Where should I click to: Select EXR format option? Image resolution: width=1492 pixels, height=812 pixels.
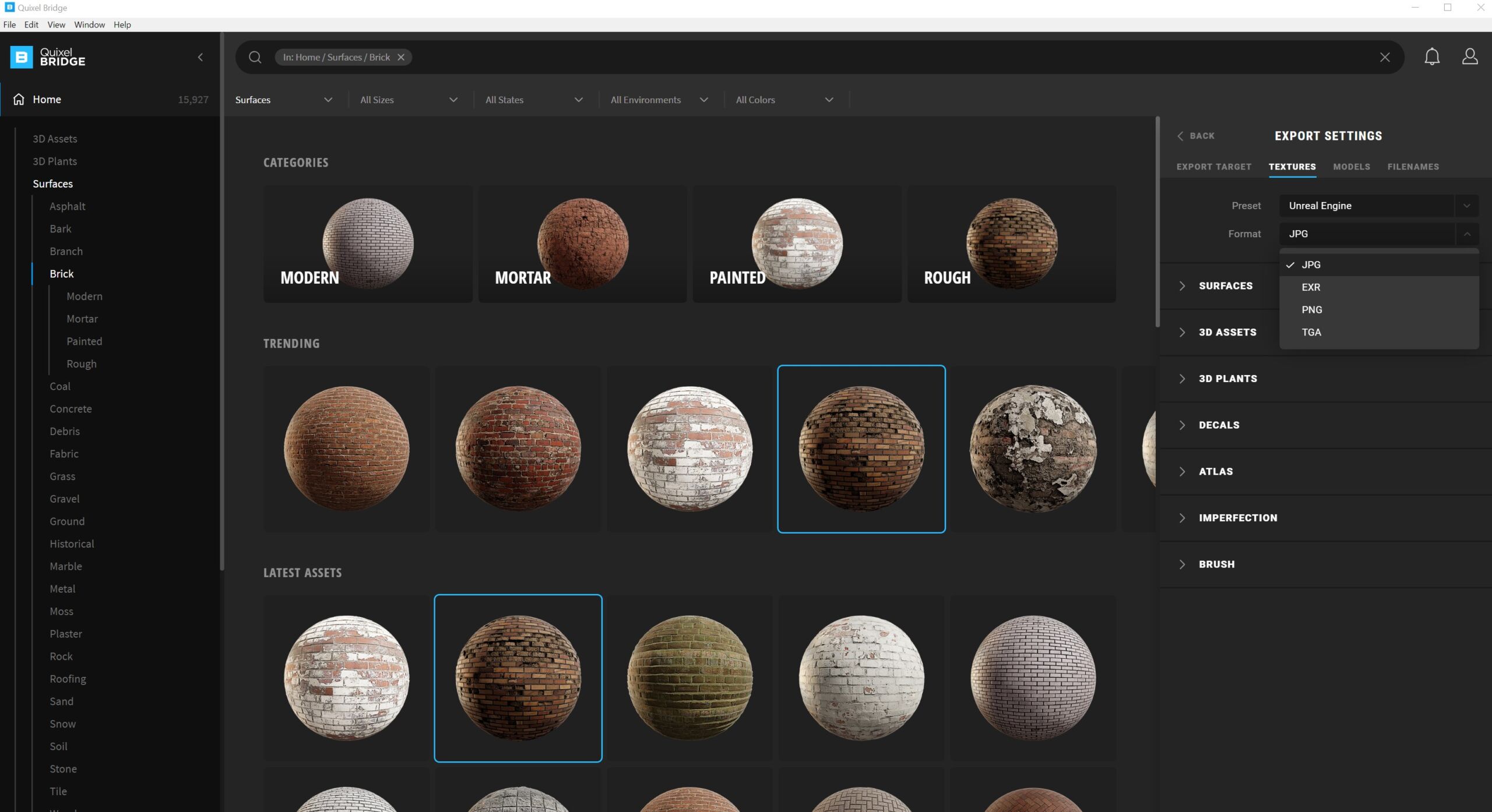point(1379,287)
